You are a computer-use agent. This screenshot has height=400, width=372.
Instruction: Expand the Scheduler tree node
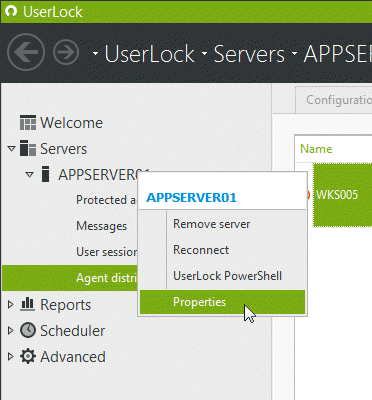point(11,330)
